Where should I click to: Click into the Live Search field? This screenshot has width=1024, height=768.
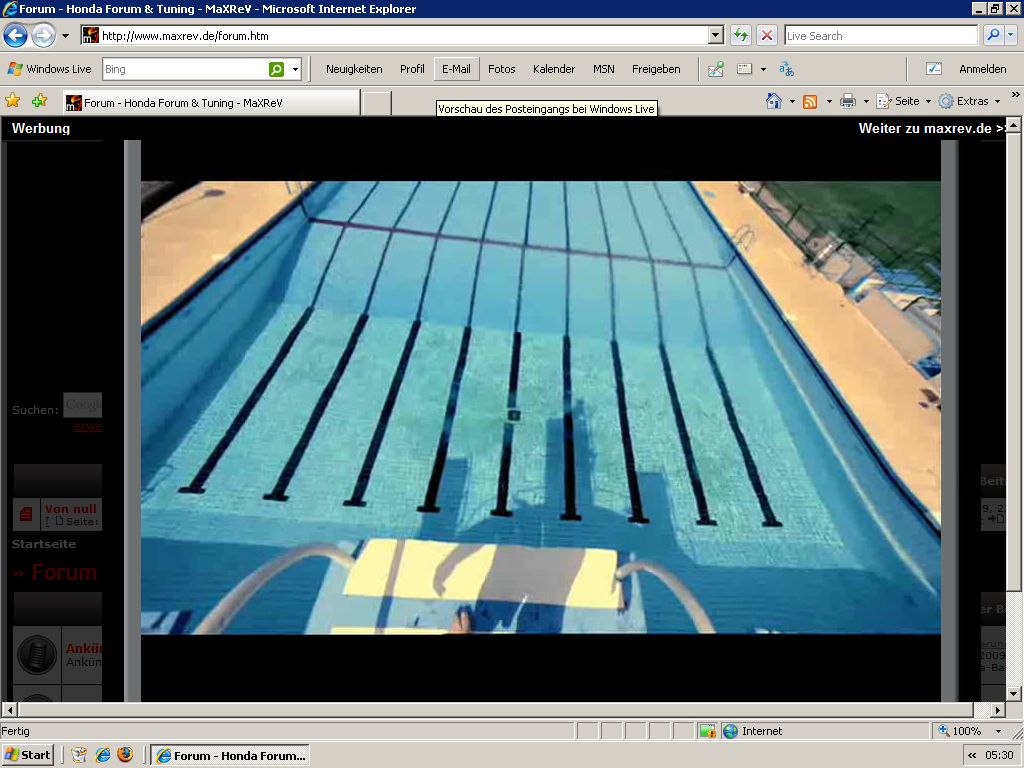880,35
